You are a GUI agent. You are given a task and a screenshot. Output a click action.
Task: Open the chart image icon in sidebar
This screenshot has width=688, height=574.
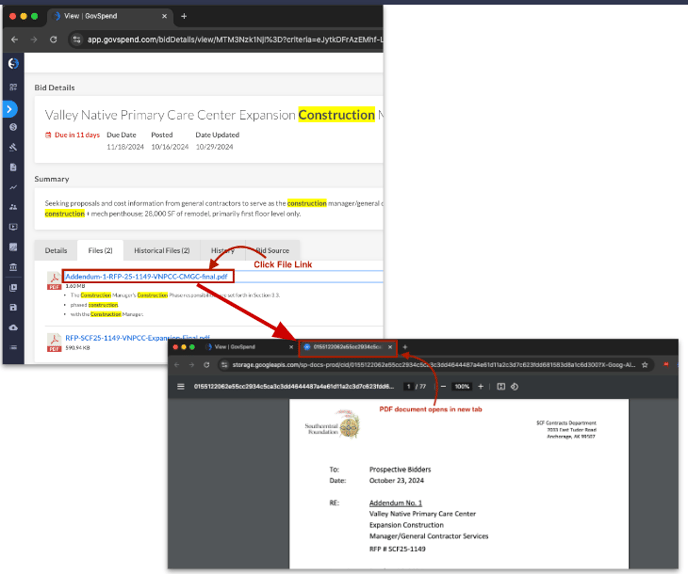coord(13,247)
